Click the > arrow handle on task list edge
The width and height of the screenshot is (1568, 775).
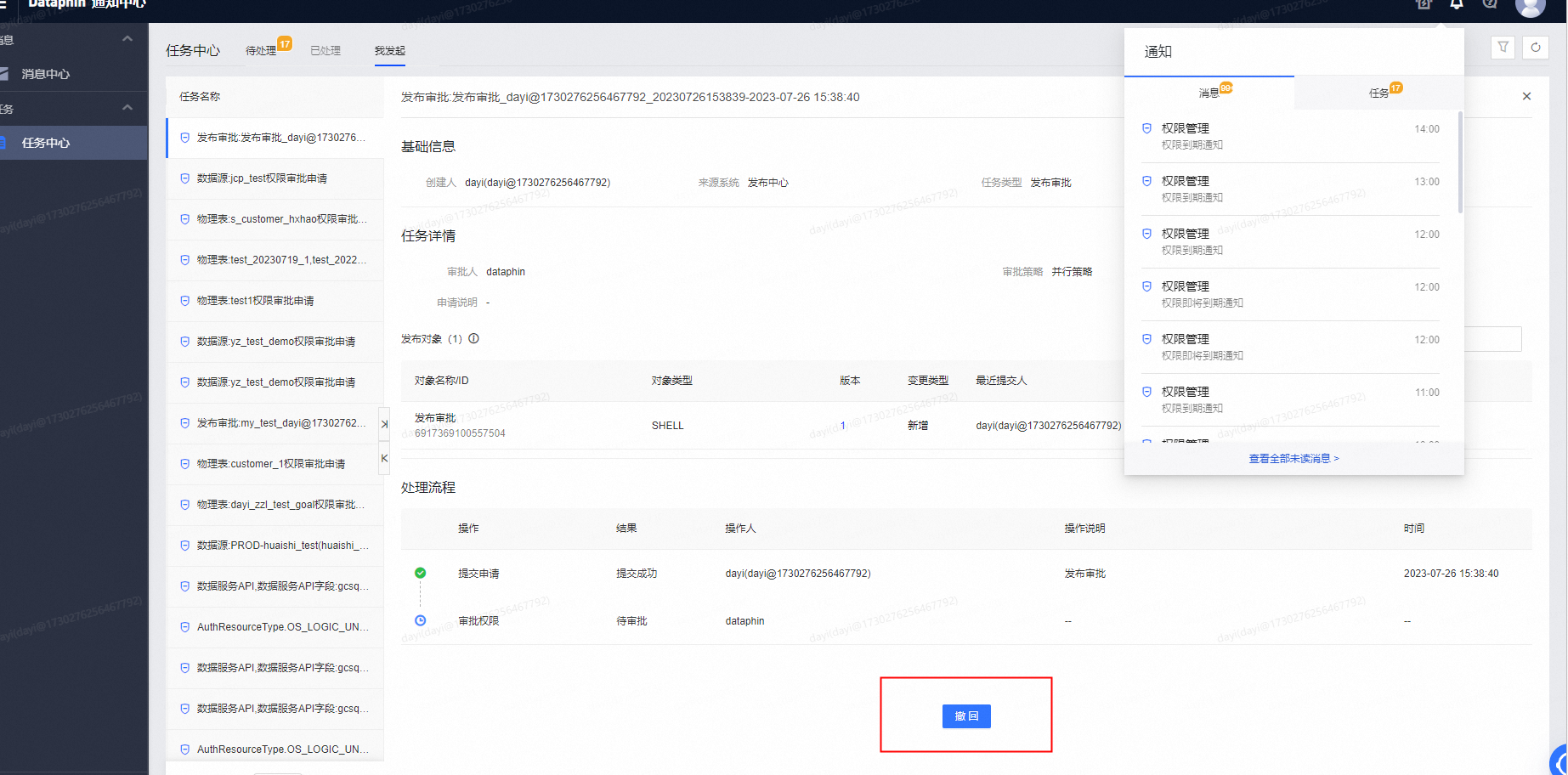pyautogui.click(x=384, y=423)
